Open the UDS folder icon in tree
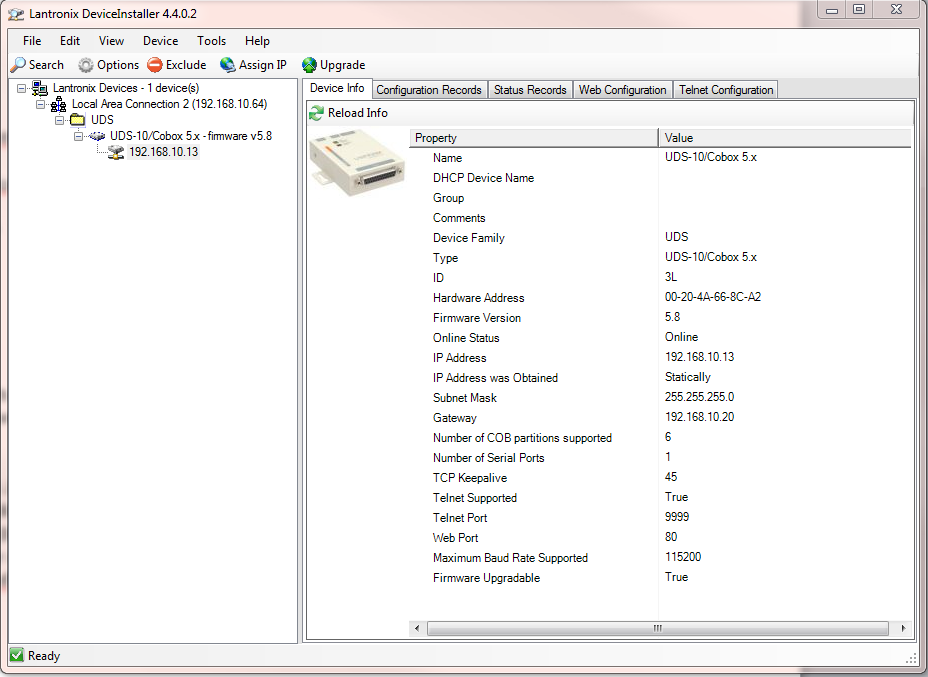This screenshot has height=677, width=928. pos(77,119)
